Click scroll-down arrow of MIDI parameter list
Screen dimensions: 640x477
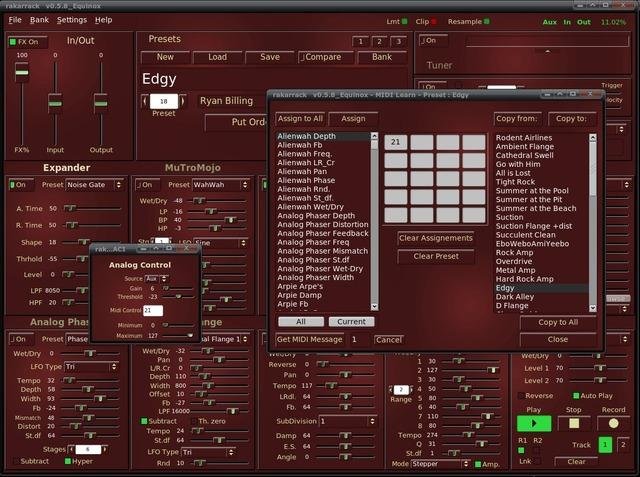(x=374, y=306)
